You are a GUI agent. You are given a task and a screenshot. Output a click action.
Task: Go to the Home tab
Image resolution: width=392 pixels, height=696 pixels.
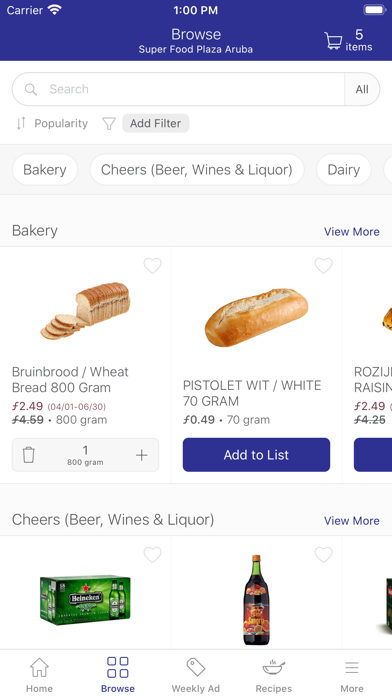coord(39,675)
